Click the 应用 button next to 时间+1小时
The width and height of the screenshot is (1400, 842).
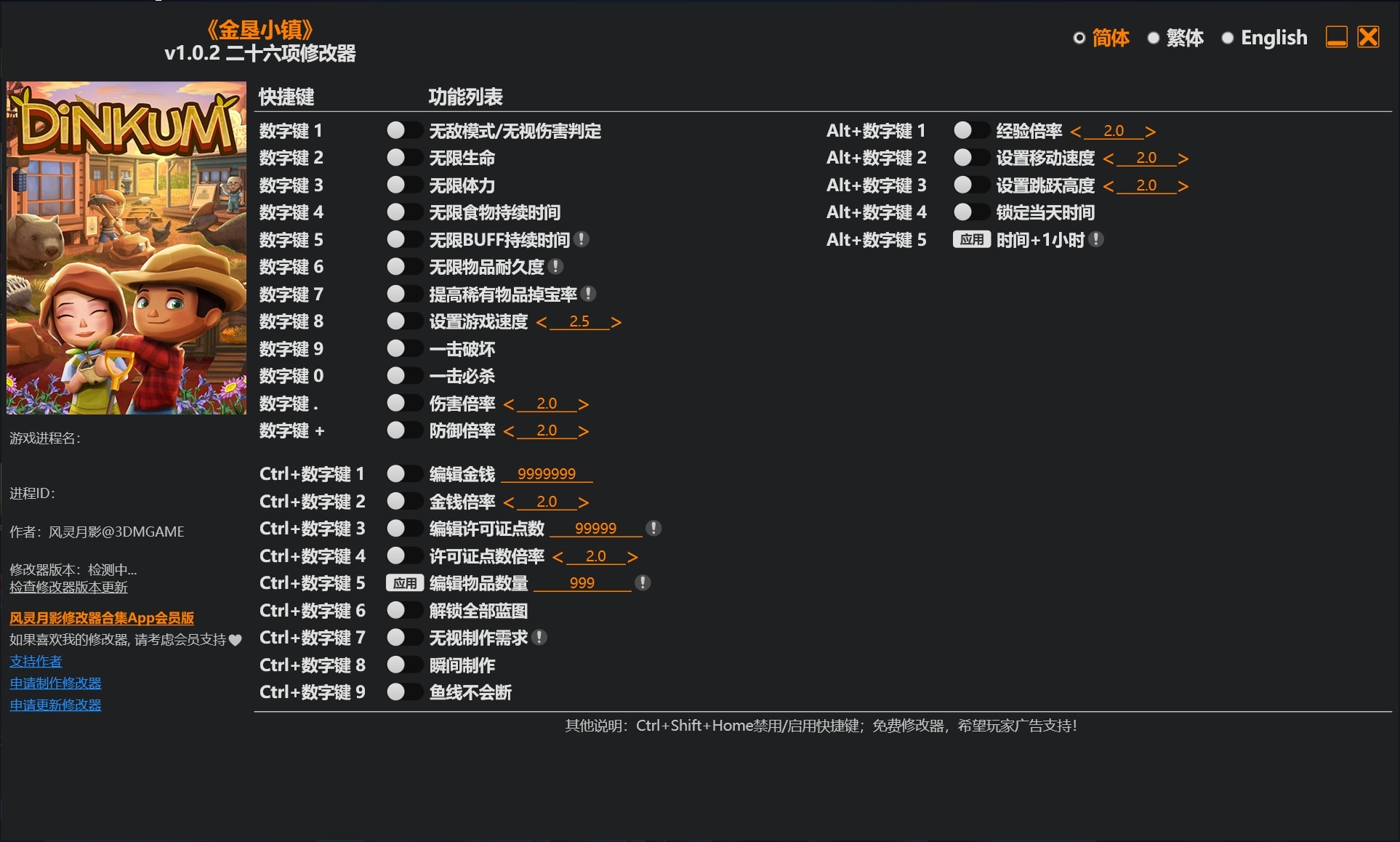coord(972,240)
